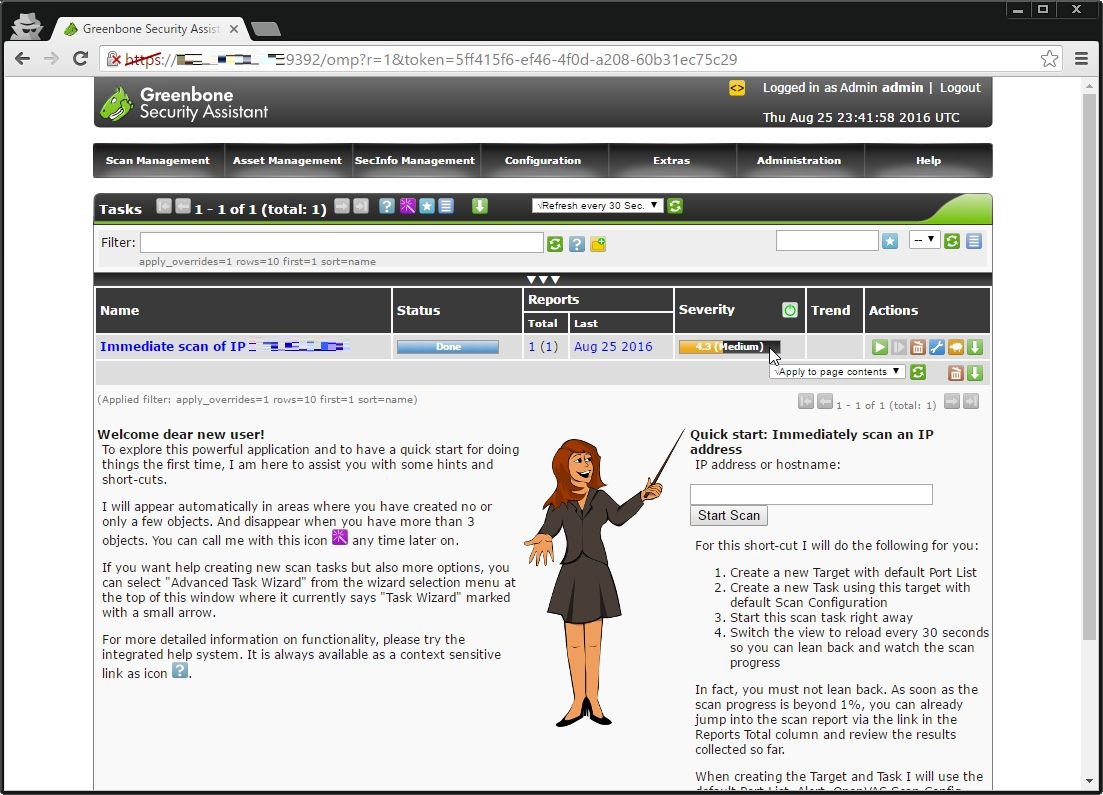Save named filter with star icon
The width and height of the screenshot is (1103, 795).
(890, 242)
